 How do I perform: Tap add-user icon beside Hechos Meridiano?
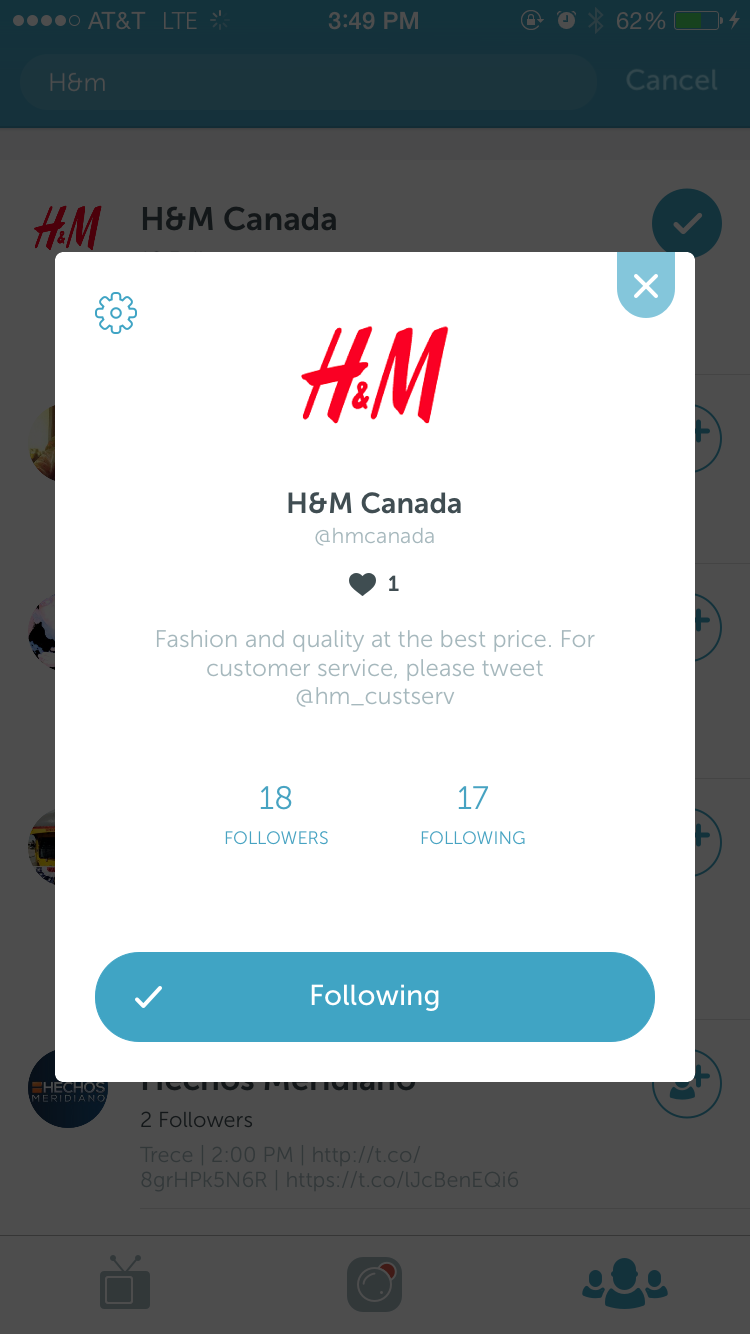click(687, 1084)
